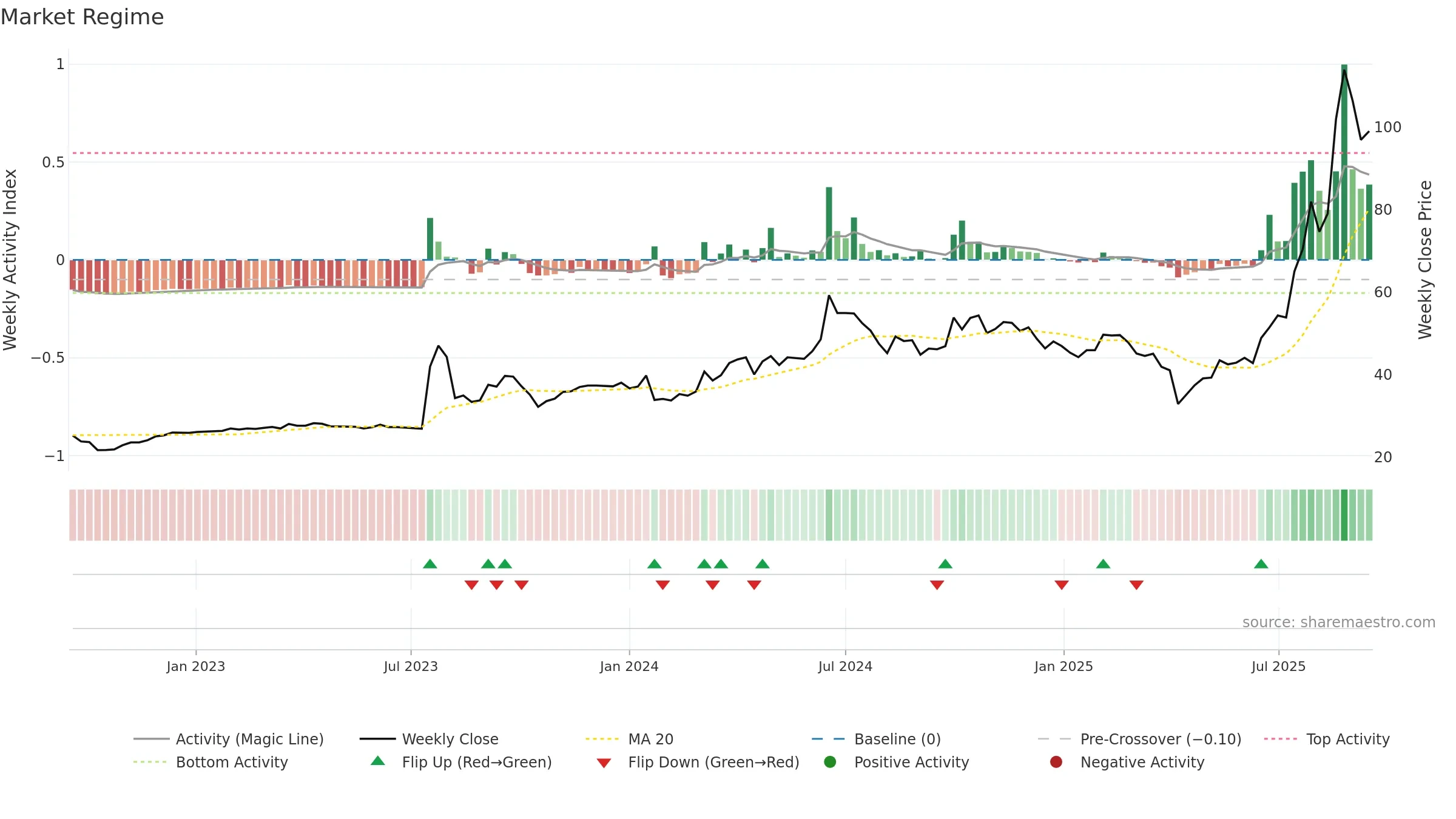Click the first green activity bar after Jul 2023
Image resolution: width=1456 pixels, height=819 pixels.
coord(430,239)
